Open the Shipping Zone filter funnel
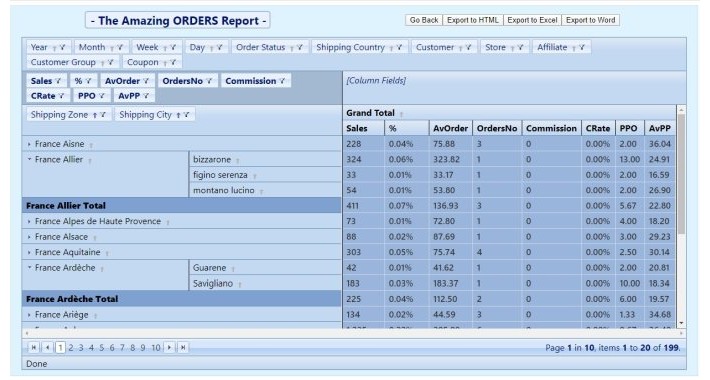Screen dimensions: 710x380 coord(103,115)
